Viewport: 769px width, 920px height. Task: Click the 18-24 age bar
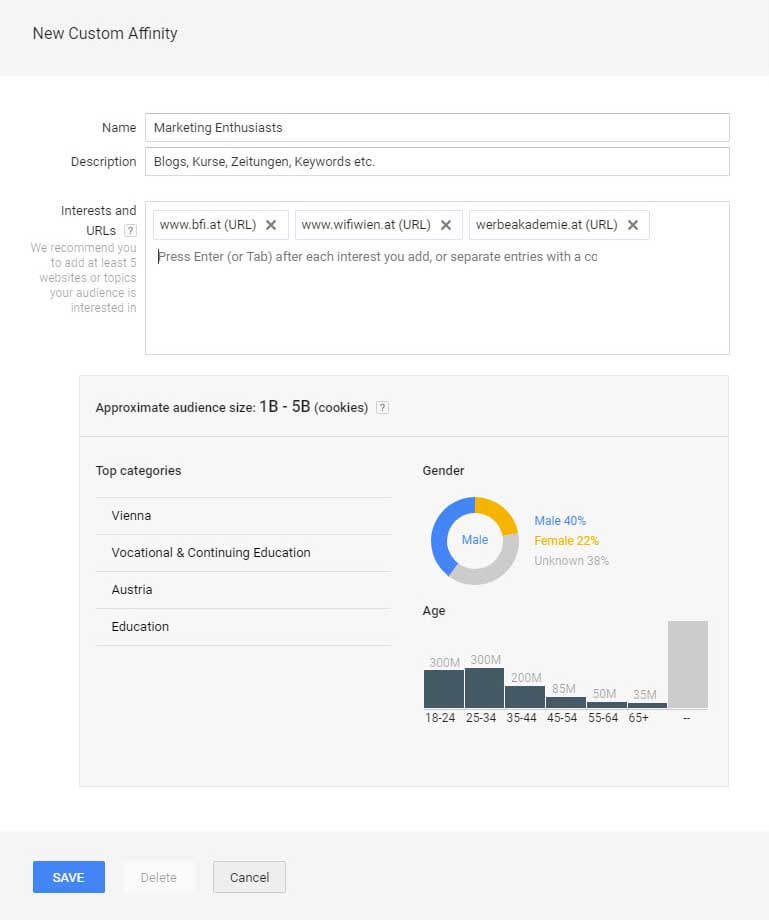(443, 689)
